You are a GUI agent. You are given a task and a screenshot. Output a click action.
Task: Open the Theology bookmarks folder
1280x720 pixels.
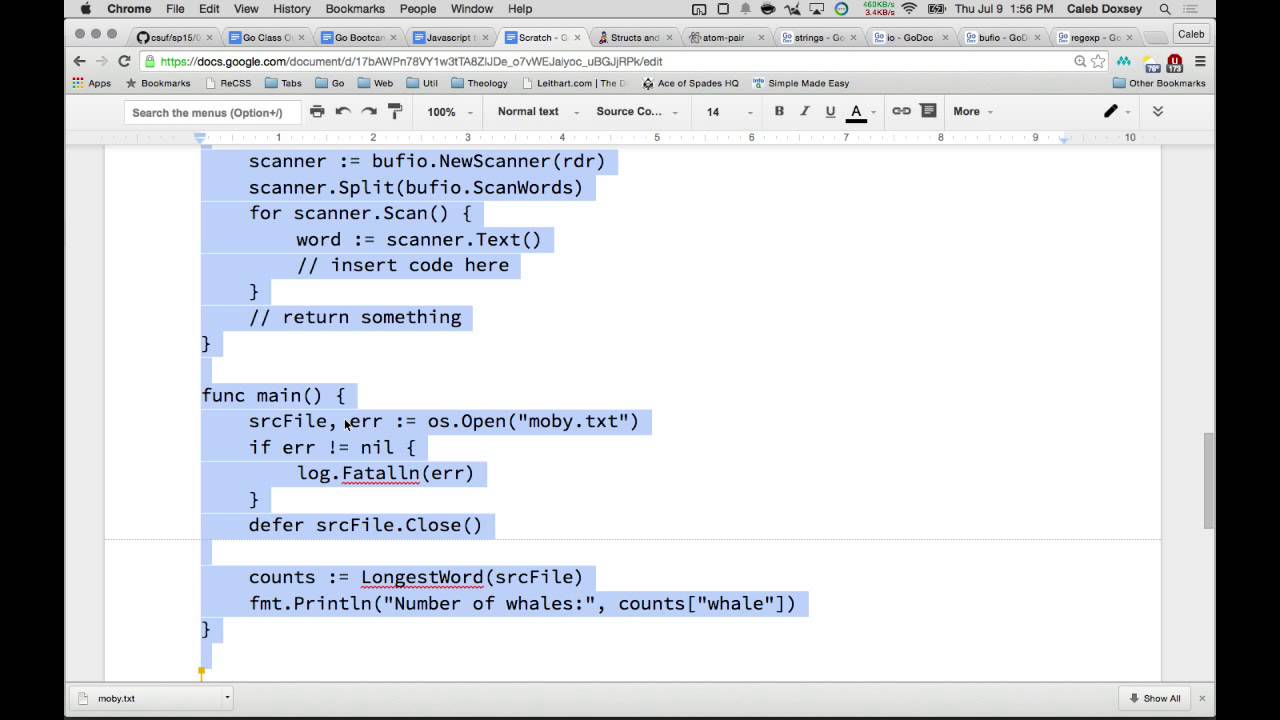tap(479, 83)
